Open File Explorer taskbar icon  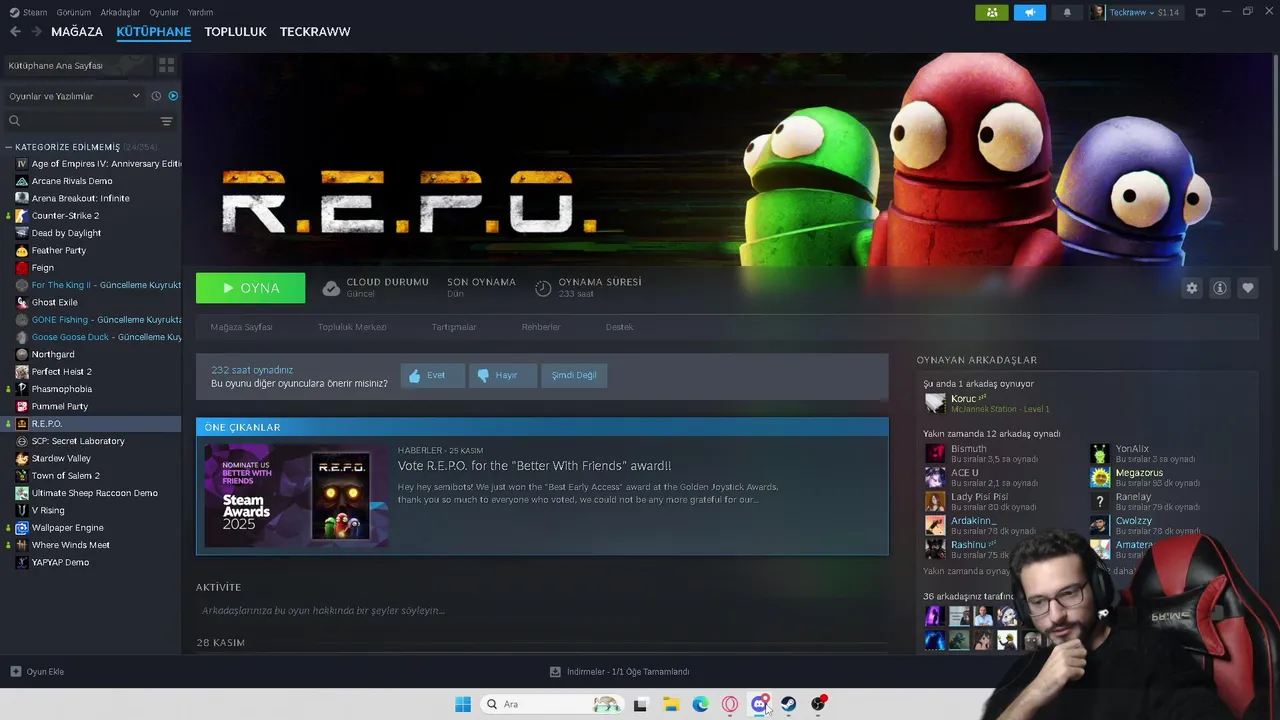[671, 704]
